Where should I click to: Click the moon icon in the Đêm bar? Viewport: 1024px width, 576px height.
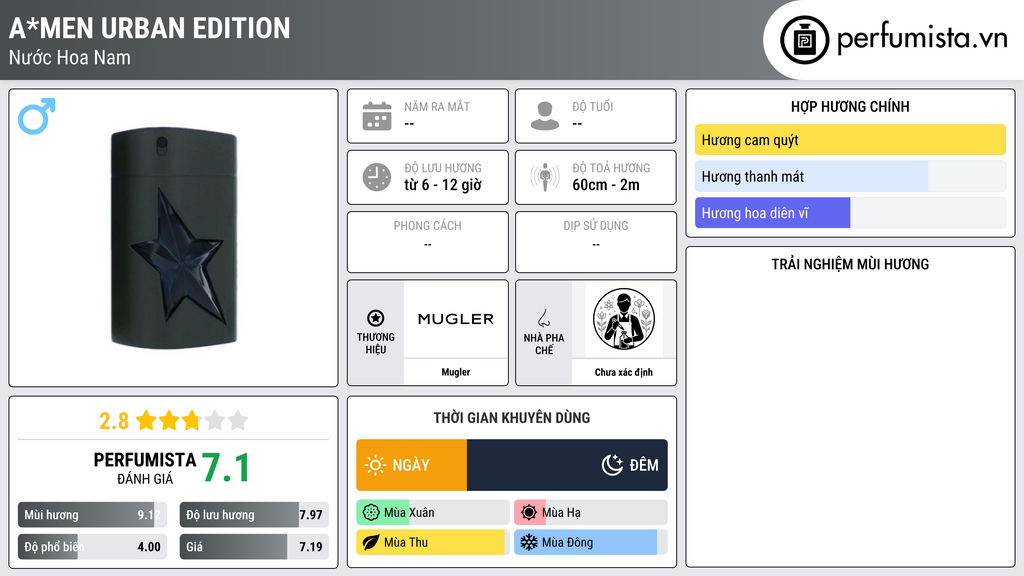(612, 465)
